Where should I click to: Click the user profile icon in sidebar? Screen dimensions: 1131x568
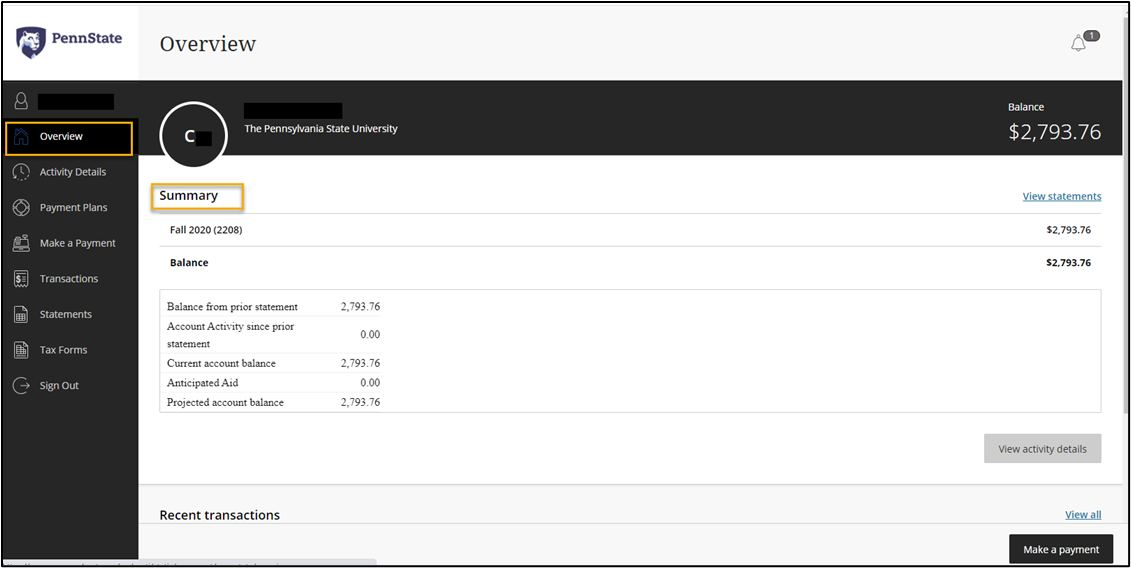[x=21, y=101]
